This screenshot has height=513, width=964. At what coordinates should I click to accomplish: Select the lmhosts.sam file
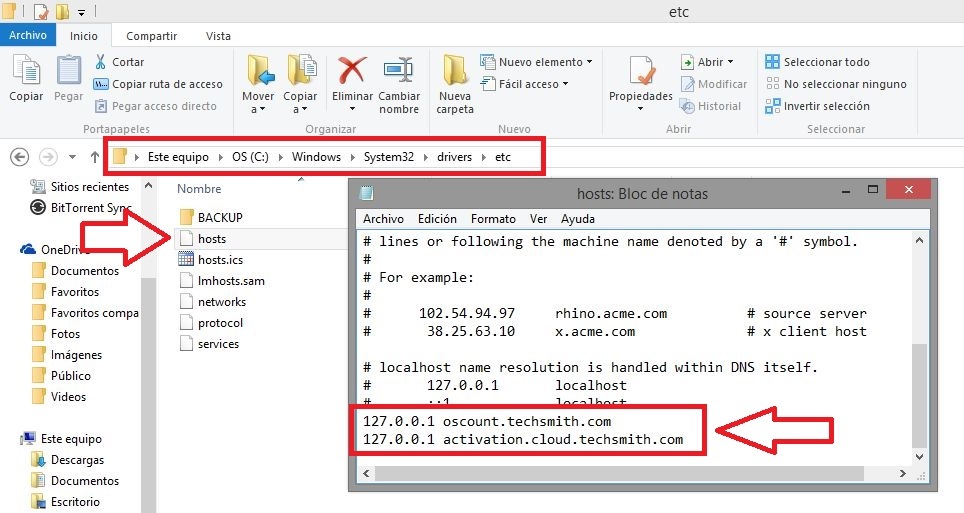coord(222,280)
